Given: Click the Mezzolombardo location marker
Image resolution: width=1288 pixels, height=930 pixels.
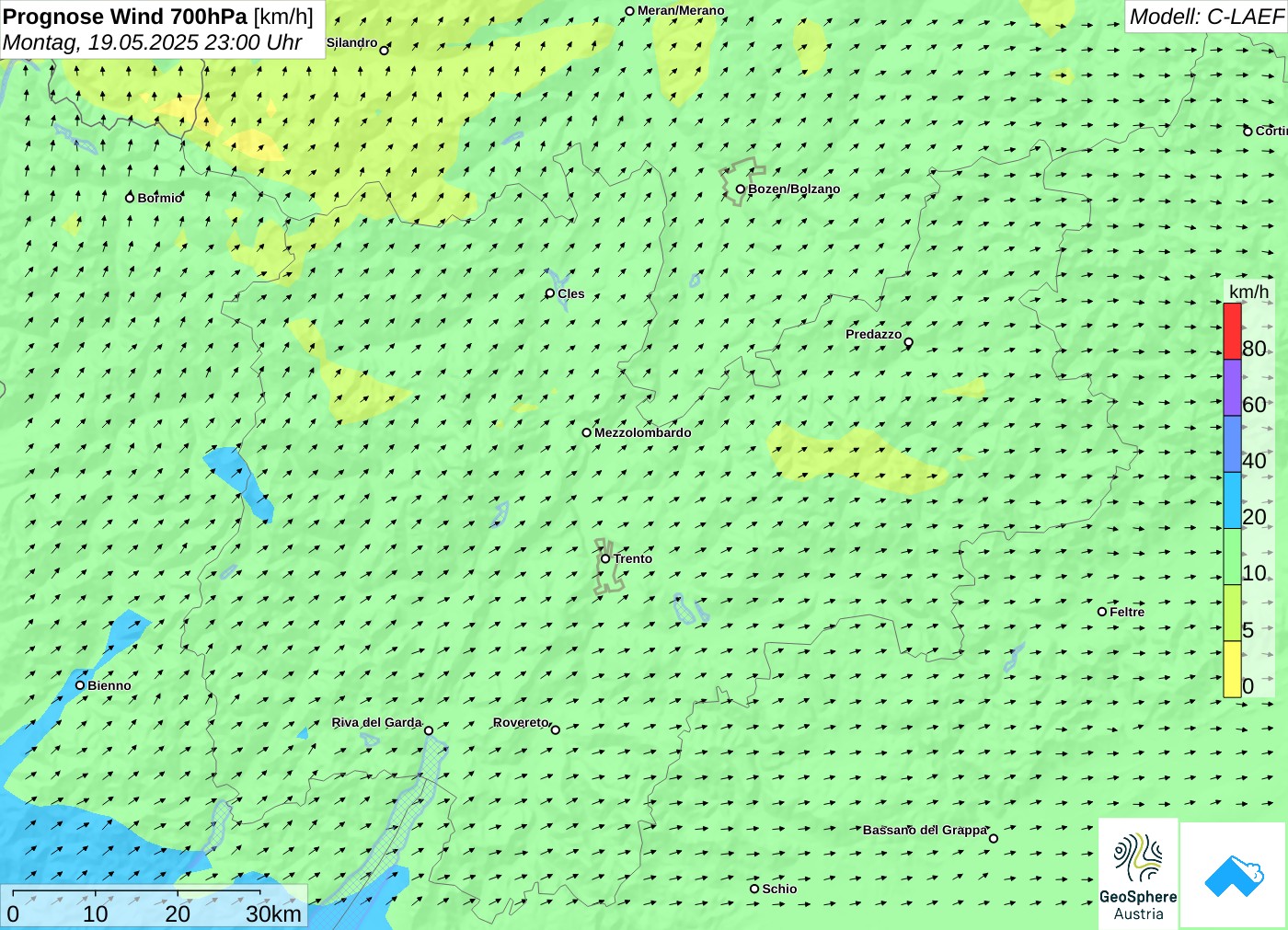Looking at the screenshot, I should click(x=587, y=432).
